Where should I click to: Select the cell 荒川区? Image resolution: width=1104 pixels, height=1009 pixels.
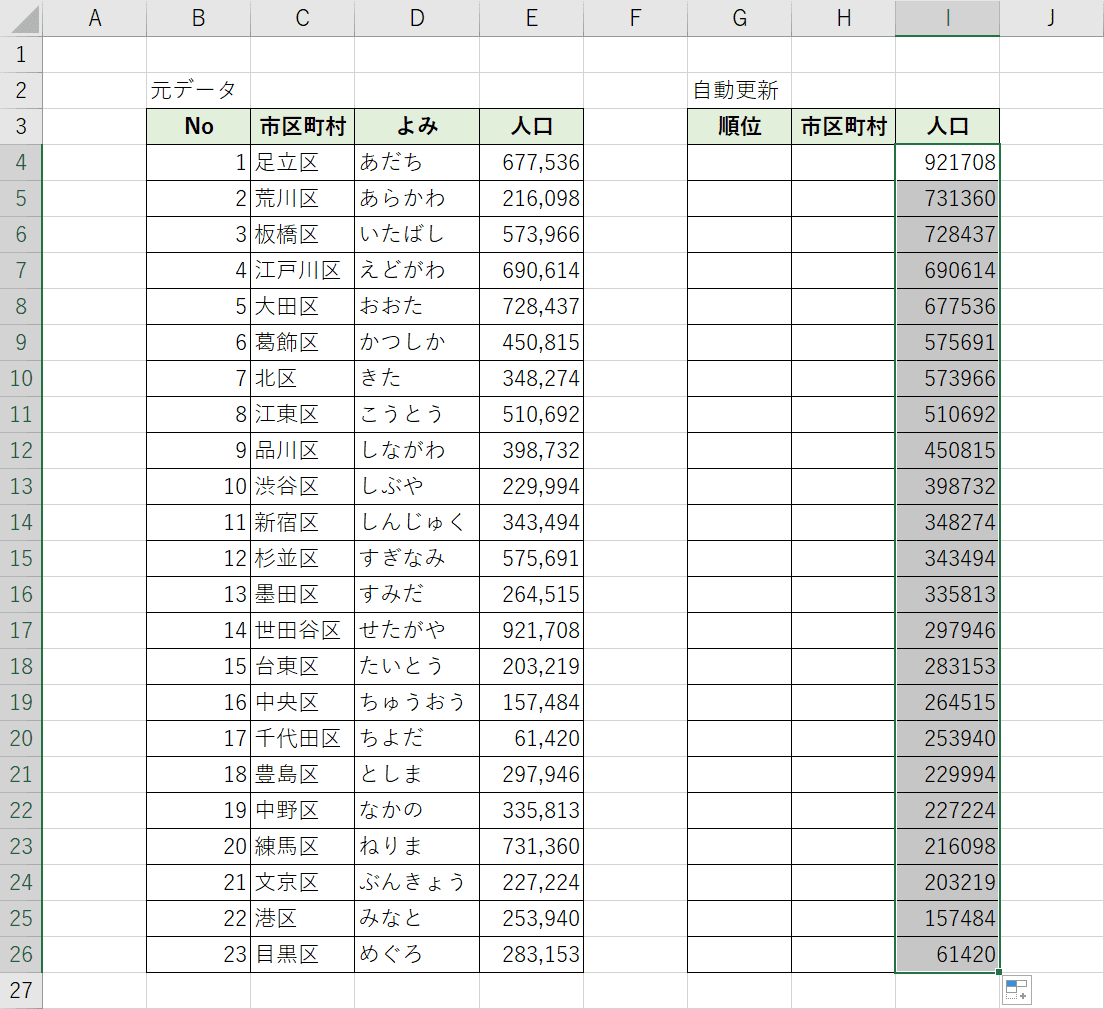(303, 198)
